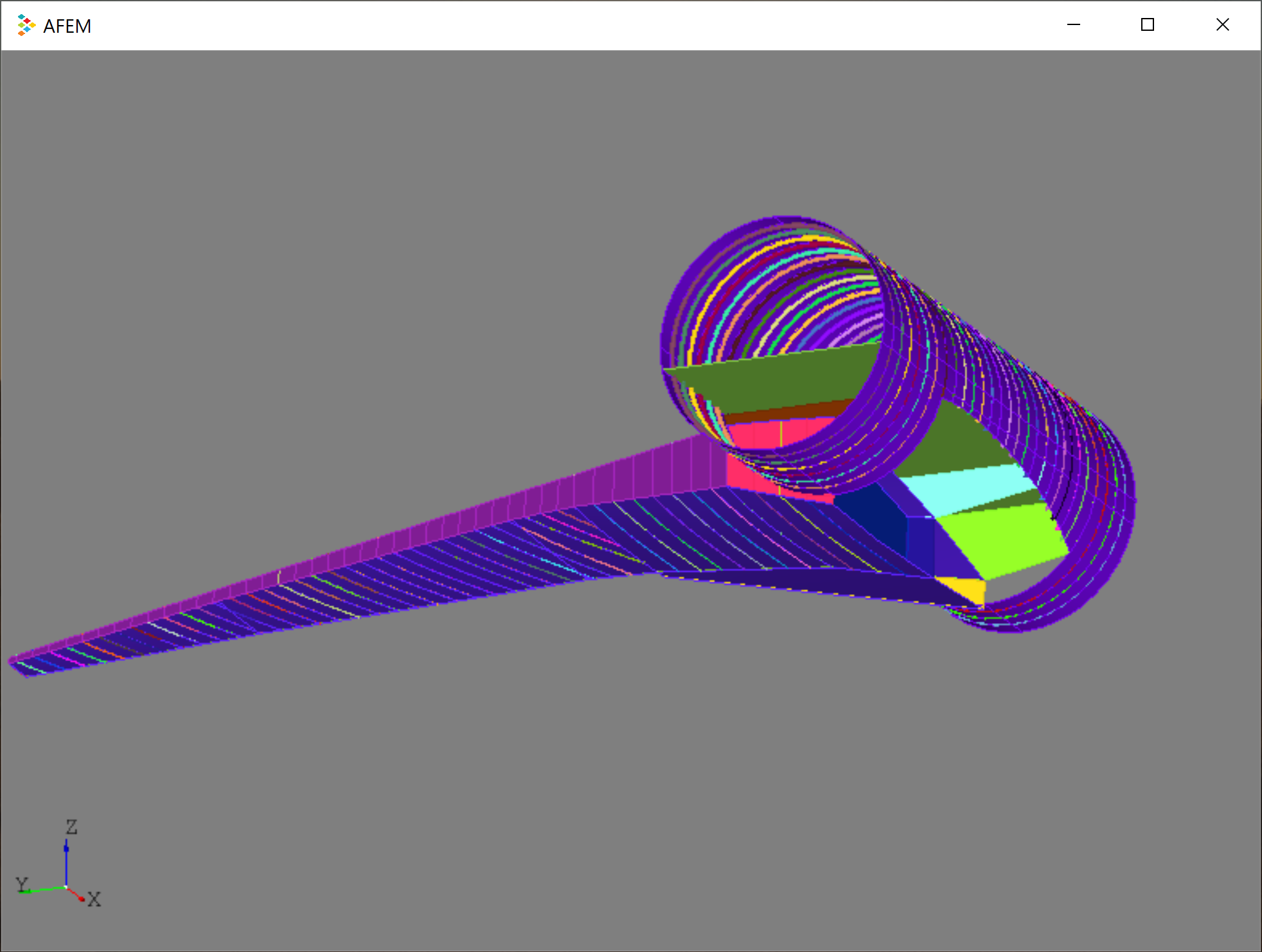
Task: Pick the cyan floor panel in the fuselage
Action: coord(970,489)
